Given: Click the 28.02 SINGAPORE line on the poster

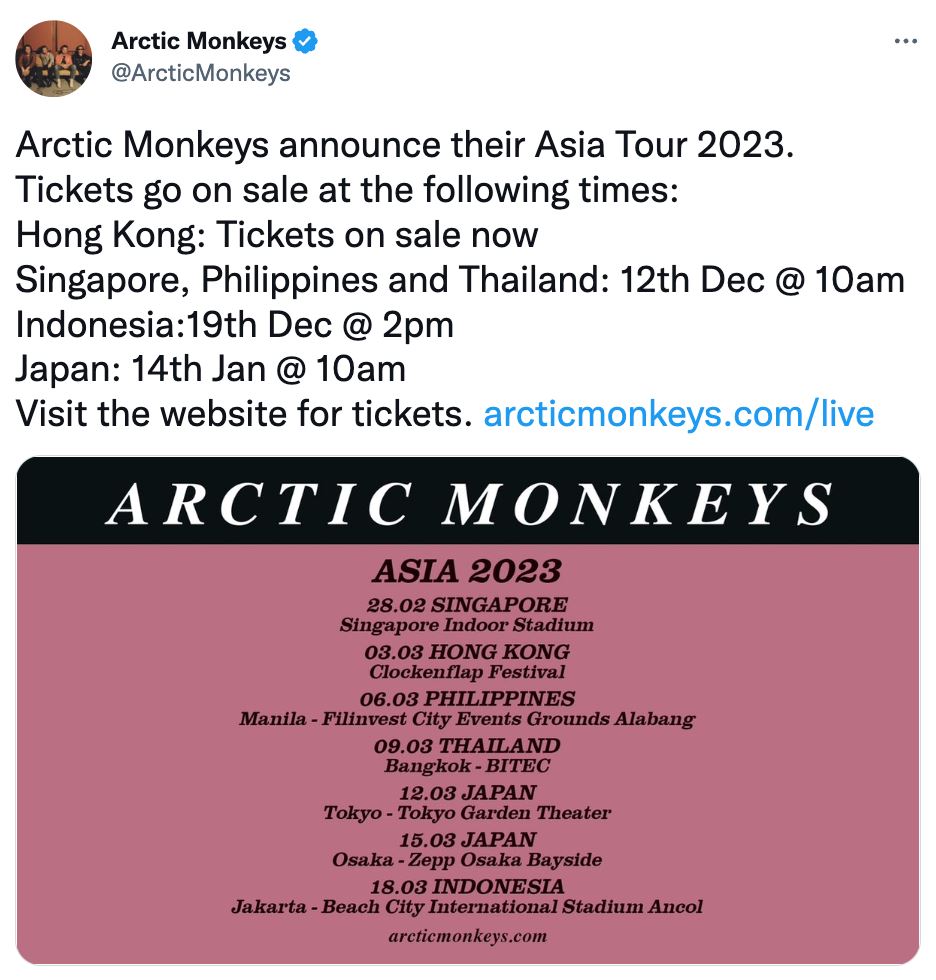Looking at the screenshot, I should [x=468, y=605].
